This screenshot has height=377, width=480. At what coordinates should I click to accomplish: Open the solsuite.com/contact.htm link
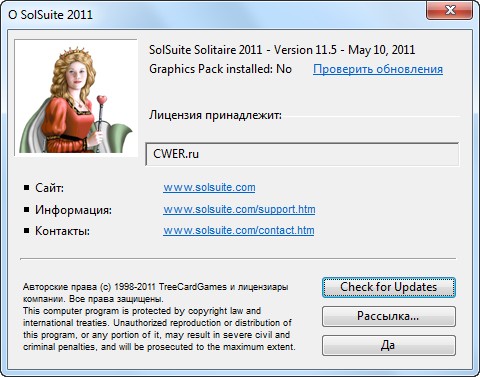pyautogui.click(x=239, y=230)
